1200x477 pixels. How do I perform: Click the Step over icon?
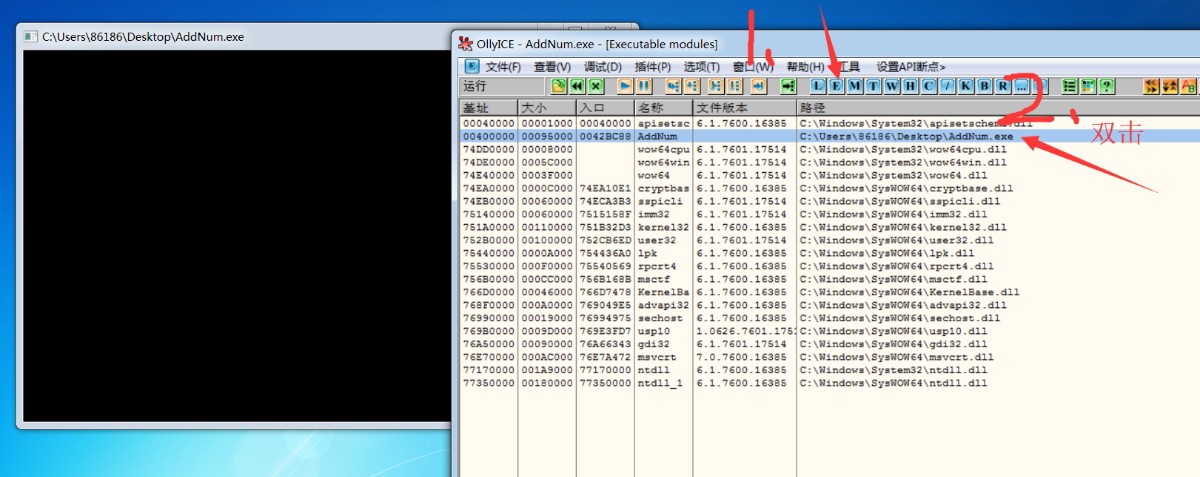coord(692,86)
